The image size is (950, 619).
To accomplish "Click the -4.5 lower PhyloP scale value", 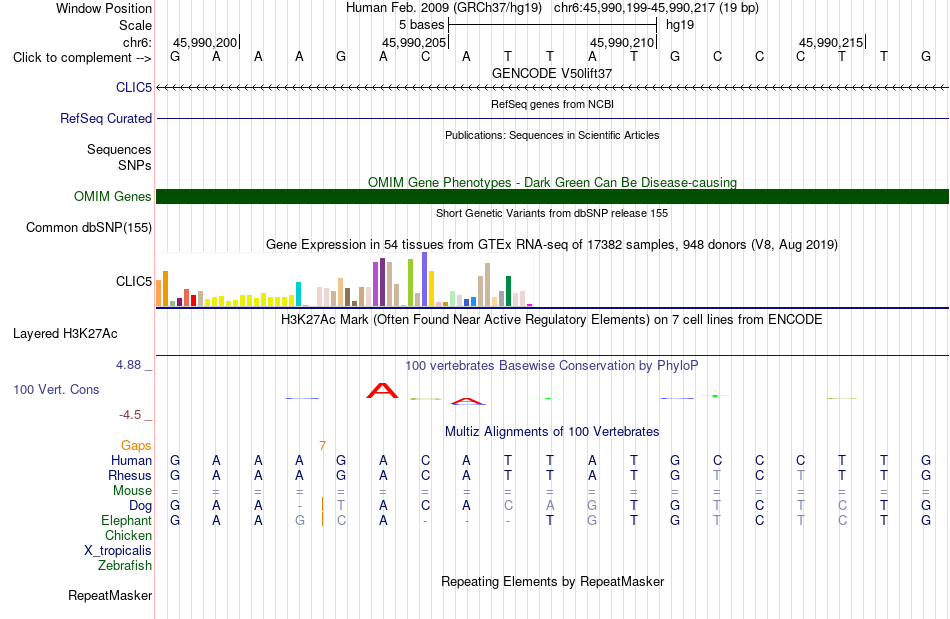I will pyautogui.click(x=130, y=415).
